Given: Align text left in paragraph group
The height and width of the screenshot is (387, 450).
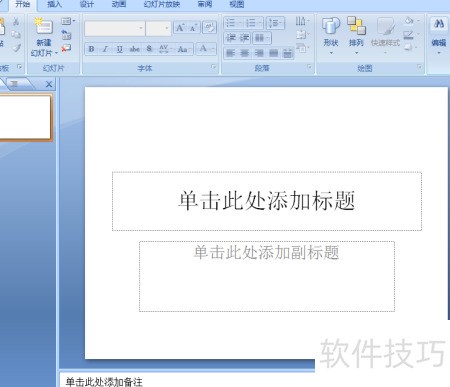Looking at the screenshot, I should (x=230, y=53).
